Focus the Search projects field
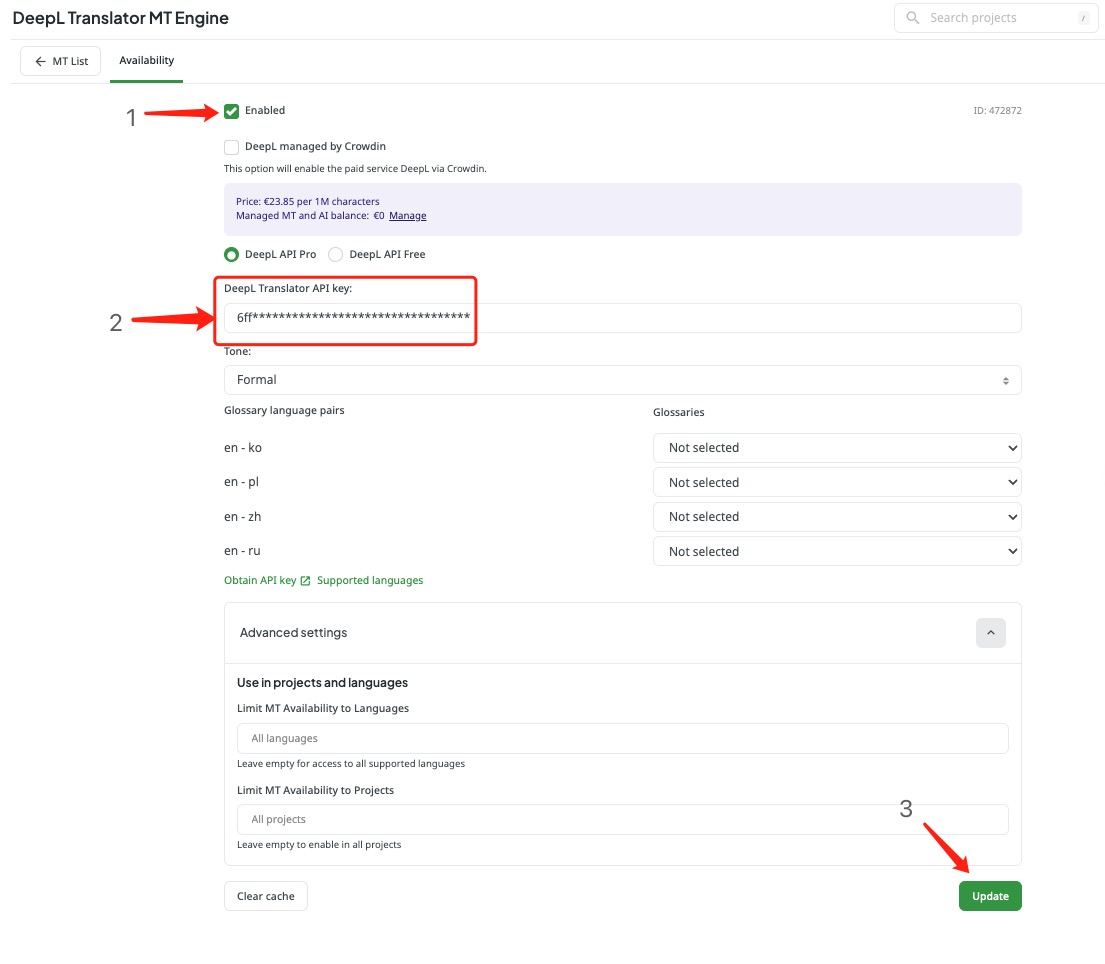This screenshot has height=964, width=1105. coord(996,18)
